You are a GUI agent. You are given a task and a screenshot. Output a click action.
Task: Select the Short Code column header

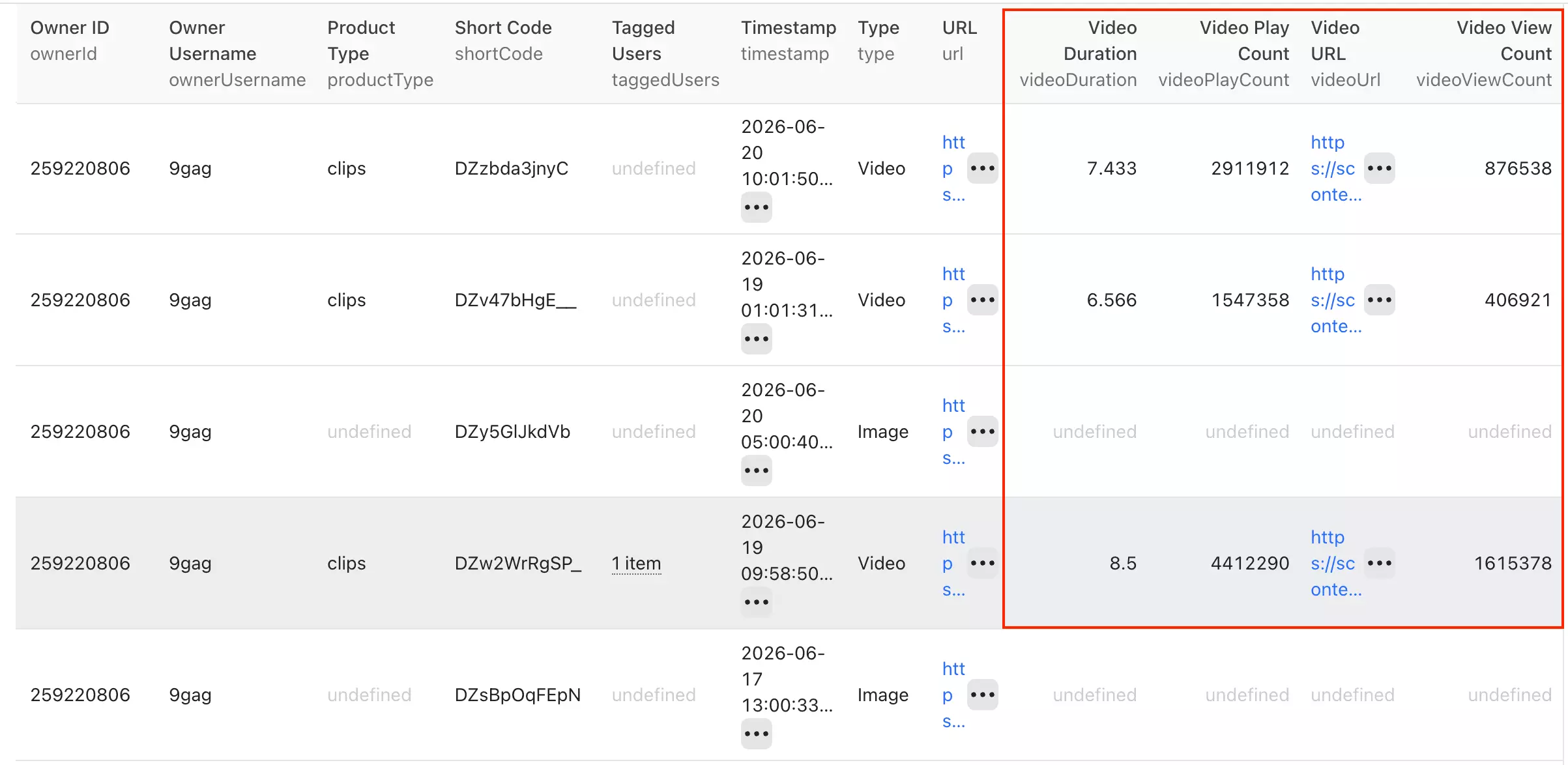(503, 40)
